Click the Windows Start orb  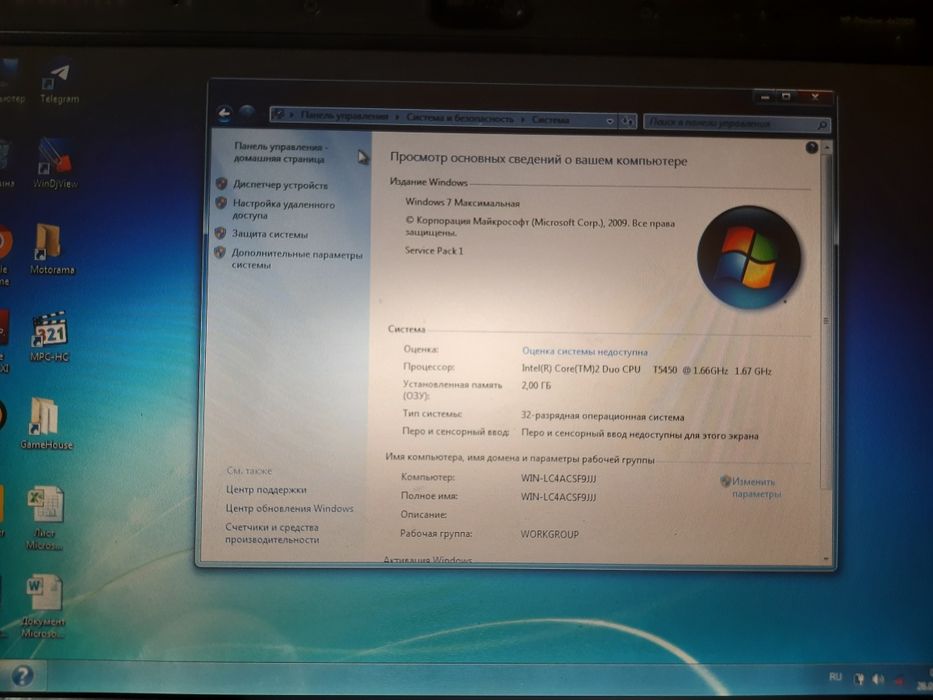point(22,675)
